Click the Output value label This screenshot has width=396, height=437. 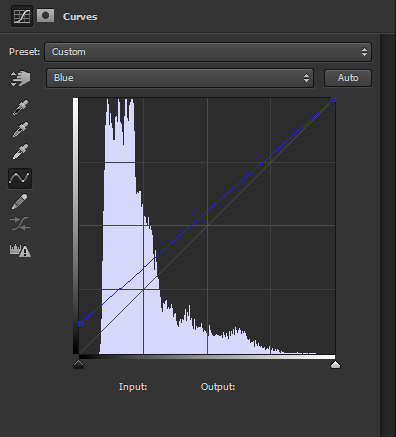pos(218,387)
